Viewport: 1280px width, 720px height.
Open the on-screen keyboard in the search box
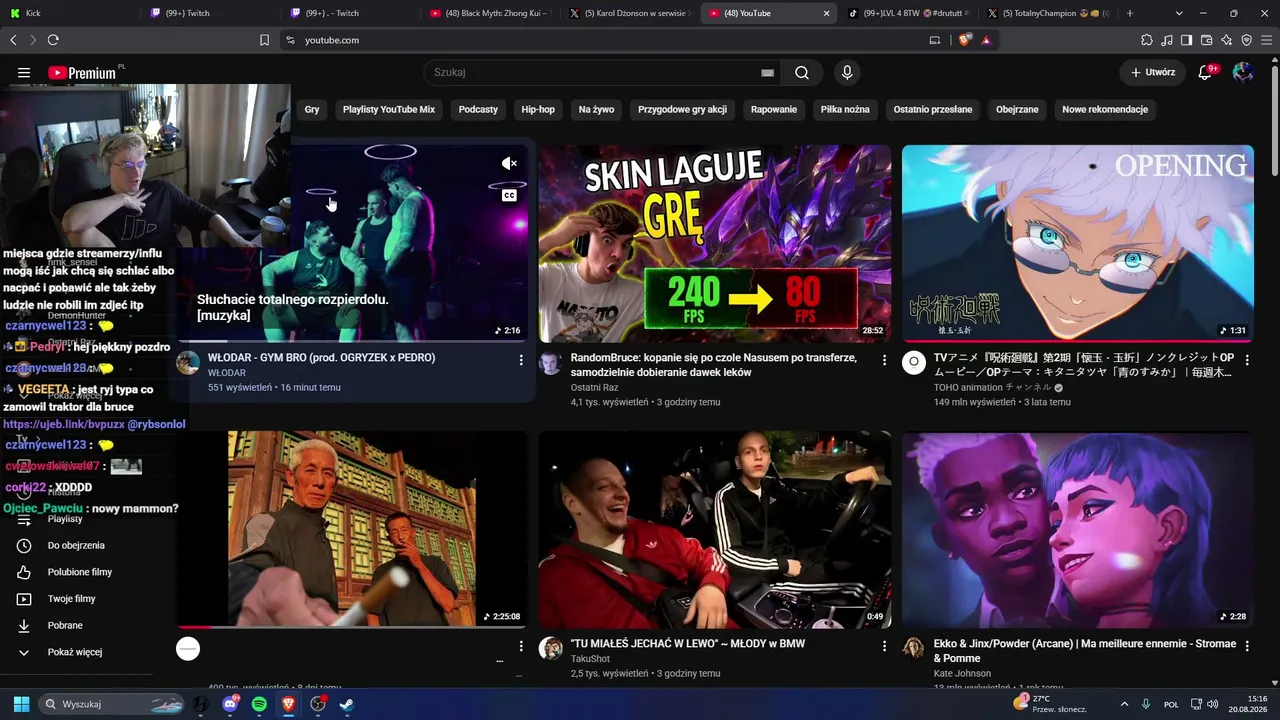click(767, 73)
